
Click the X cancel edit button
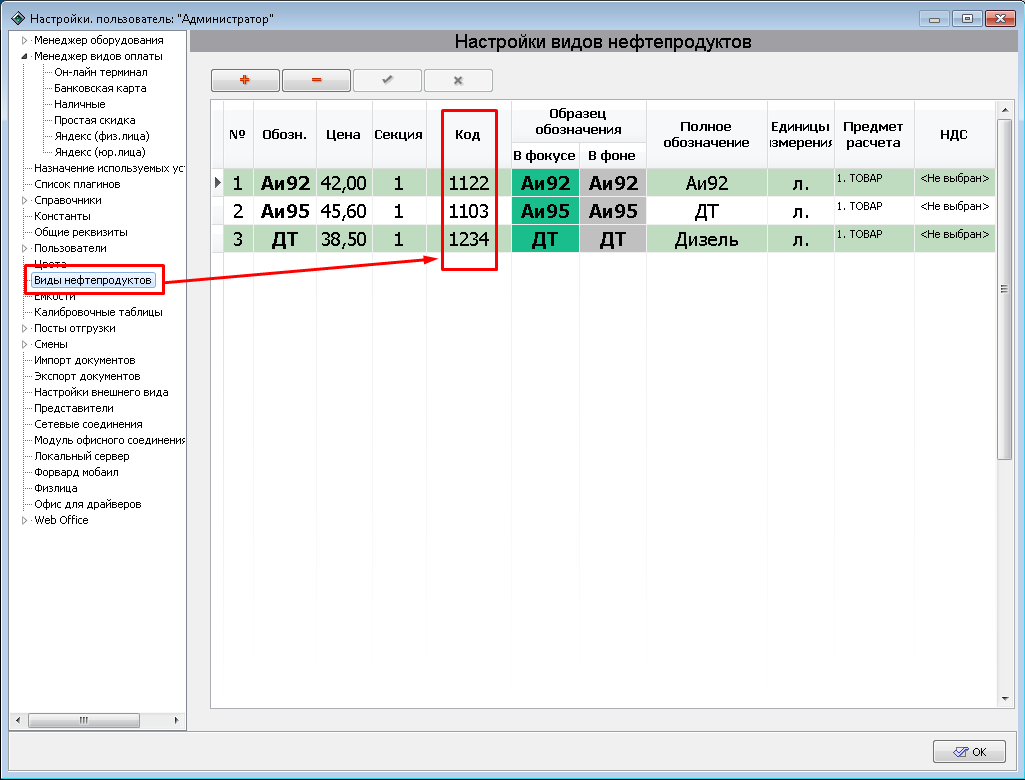tap(458, 80)
